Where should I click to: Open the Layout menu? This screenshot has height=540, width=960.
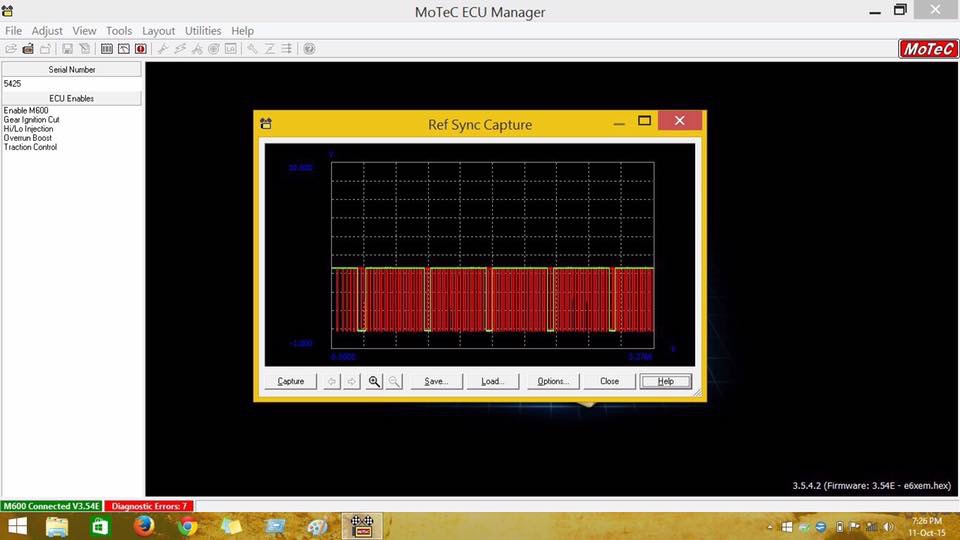[159, 31]
